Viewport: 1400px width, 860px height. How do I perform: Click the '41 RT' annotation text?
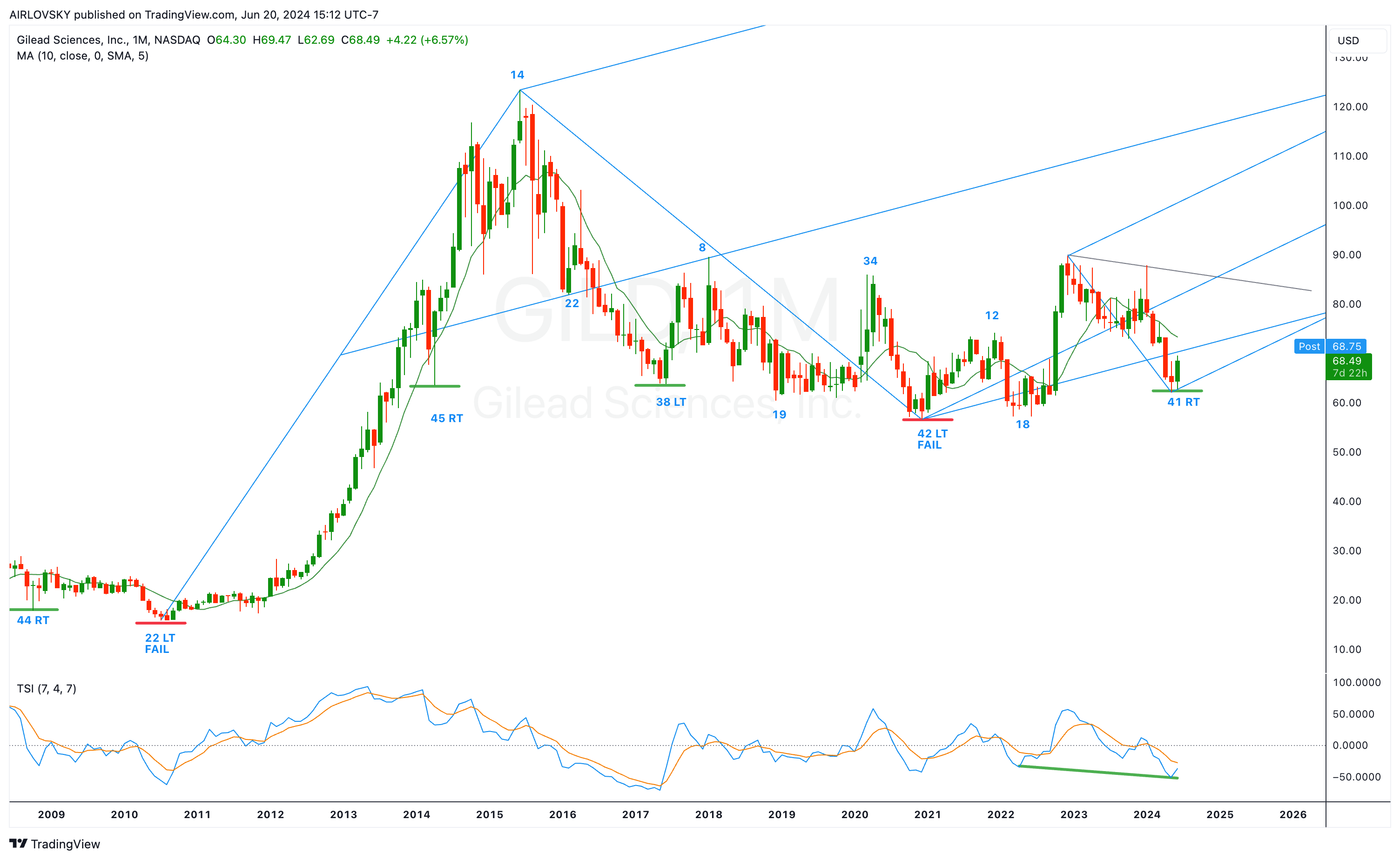coord(1183,402)
